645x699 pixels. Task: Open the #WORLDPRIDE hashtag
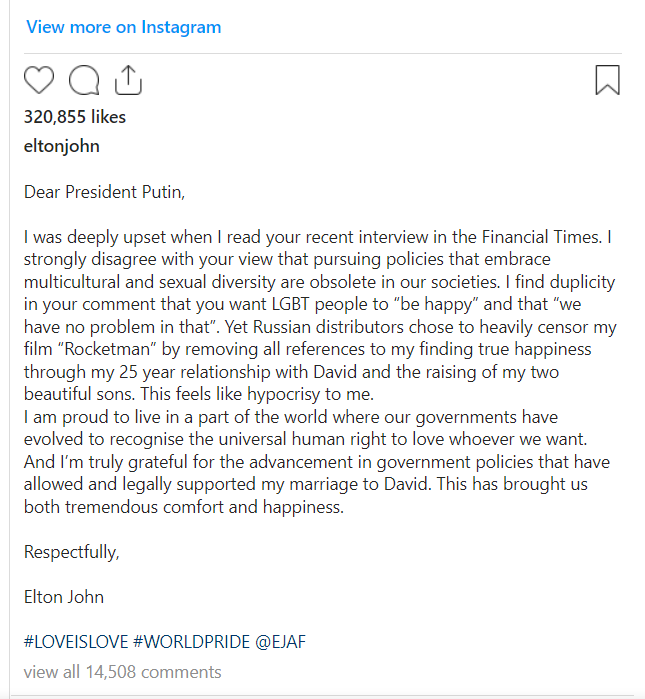pyautogui.click(x=192, y=642)
